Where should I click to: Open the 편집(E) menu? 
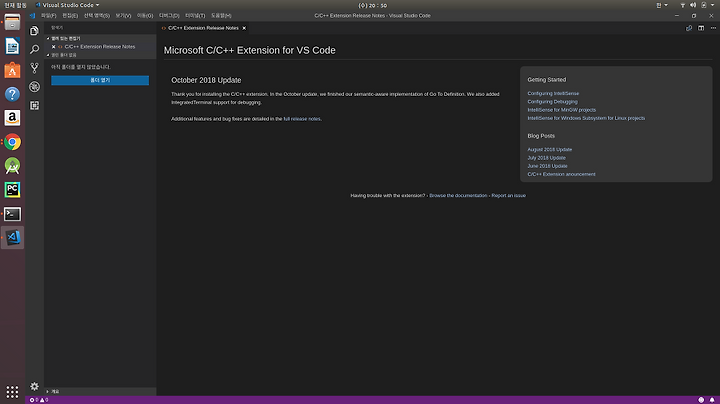(70, 16)
